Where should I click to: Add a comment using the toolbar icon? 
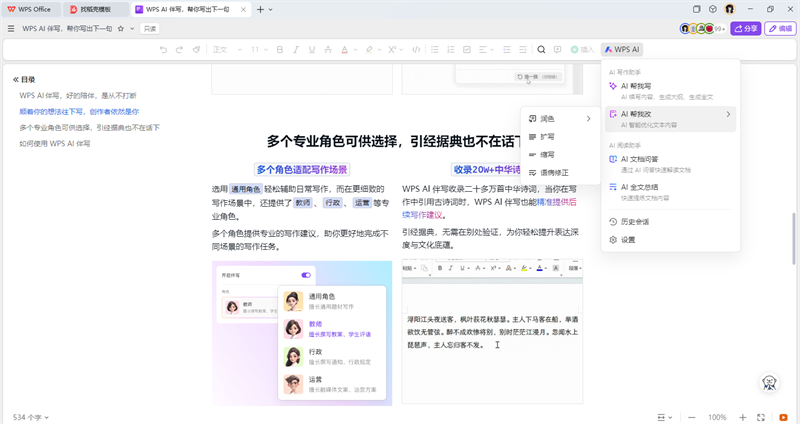pos(558,49)
